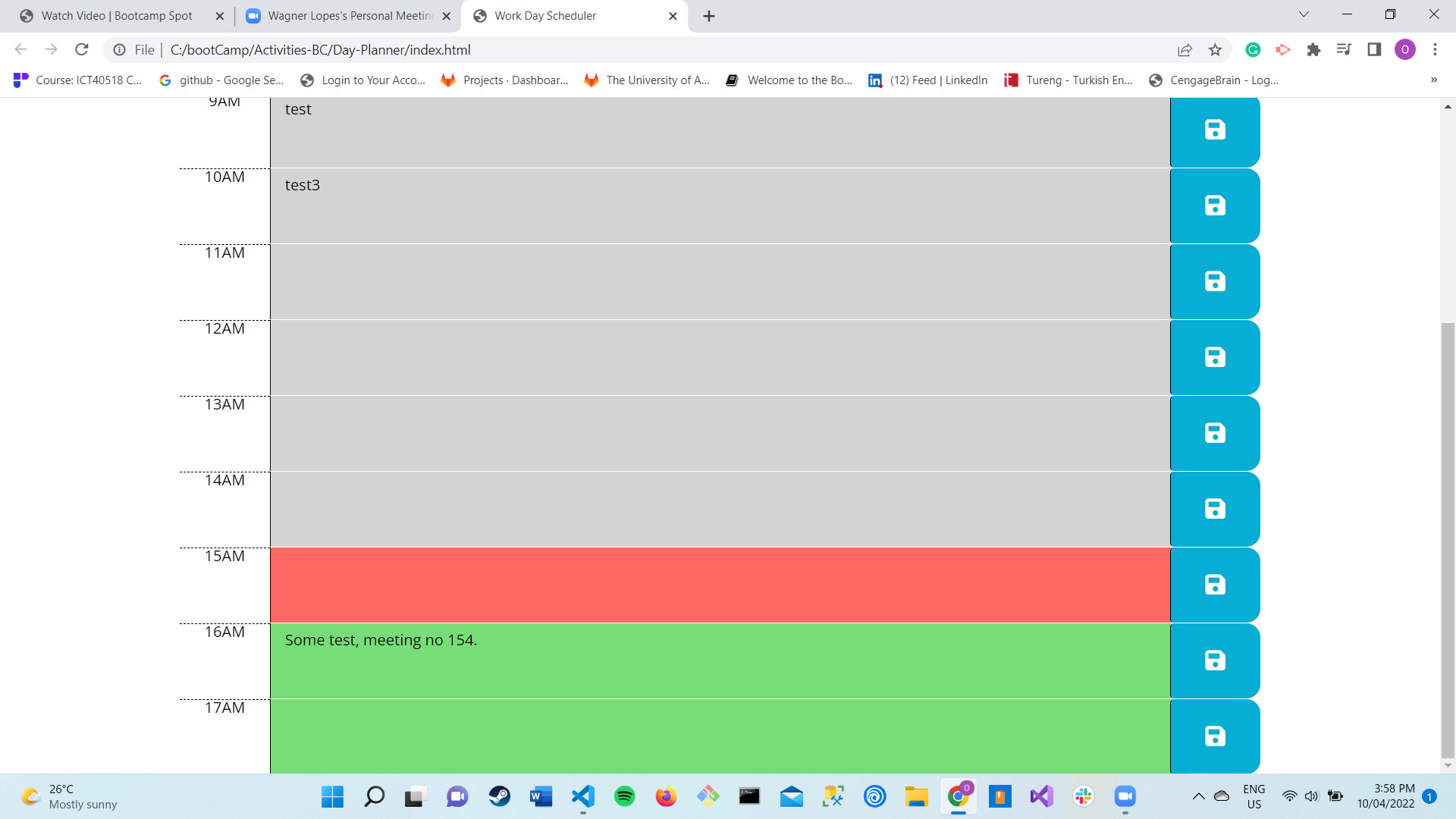
Task: Open Slack from the taskbar
Action: 1083,796
